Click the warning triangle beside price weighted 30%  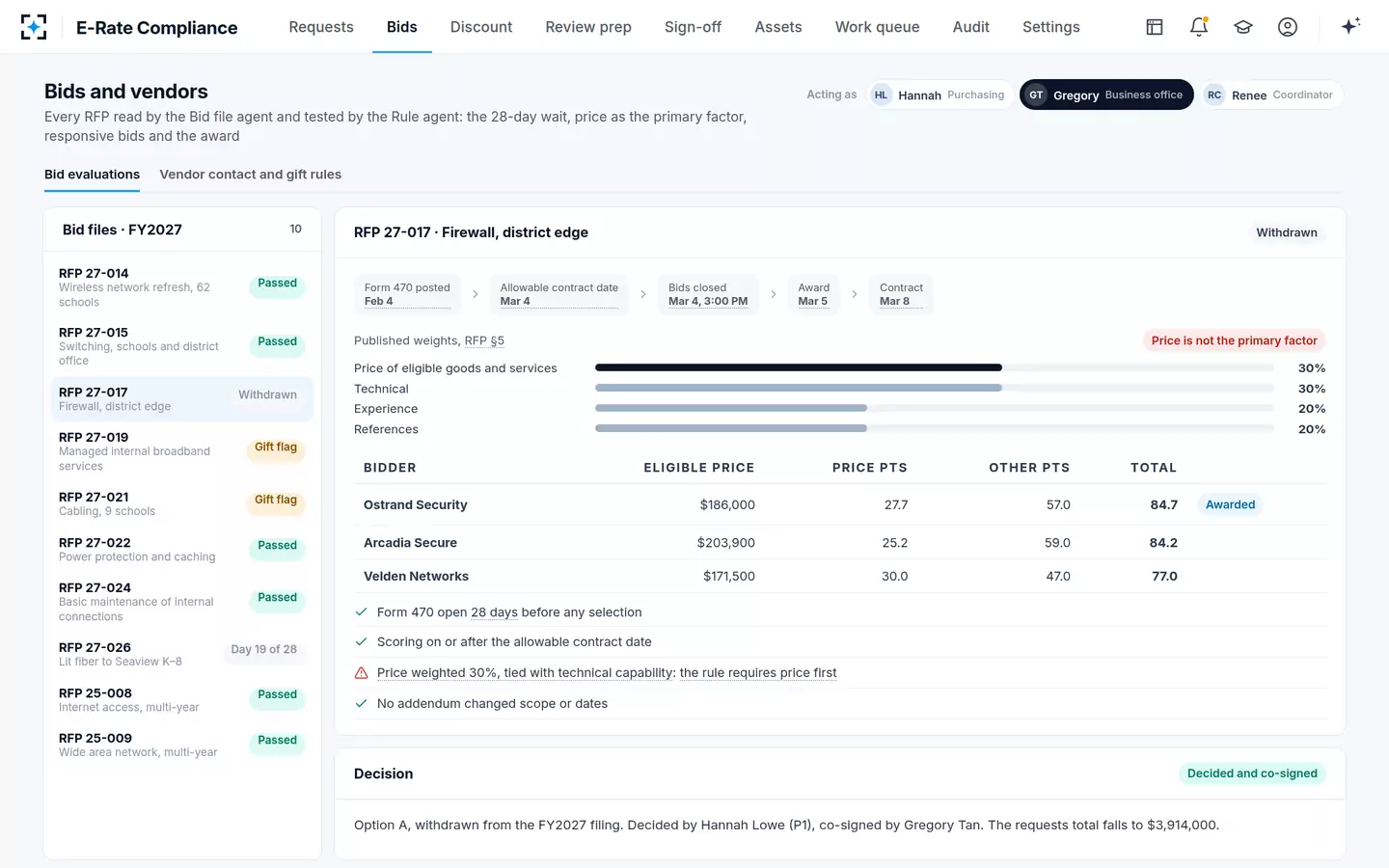coord(362,673)
